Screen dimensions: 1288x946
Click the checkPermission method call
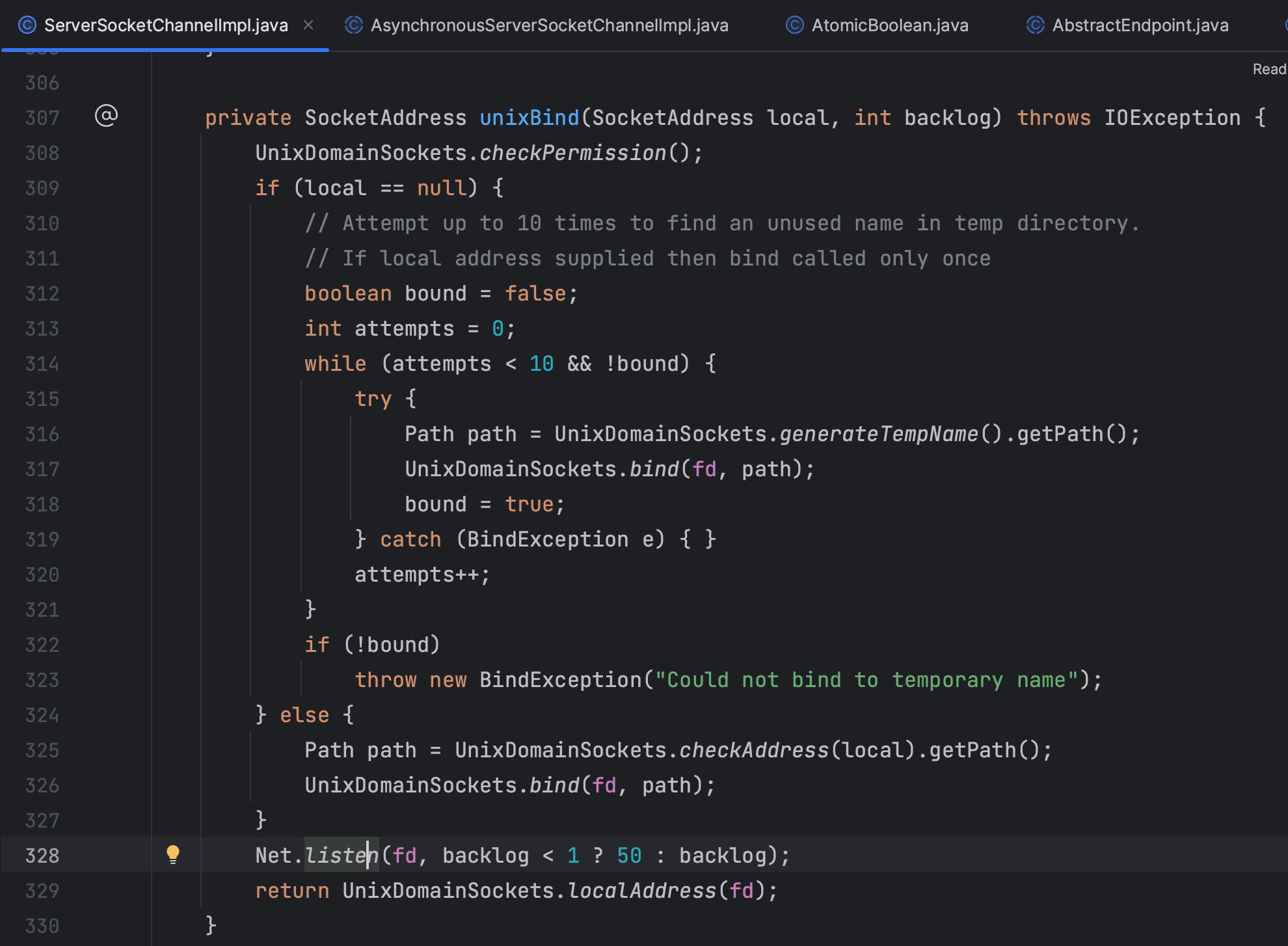pyautogui.click(x=572, y=153)
